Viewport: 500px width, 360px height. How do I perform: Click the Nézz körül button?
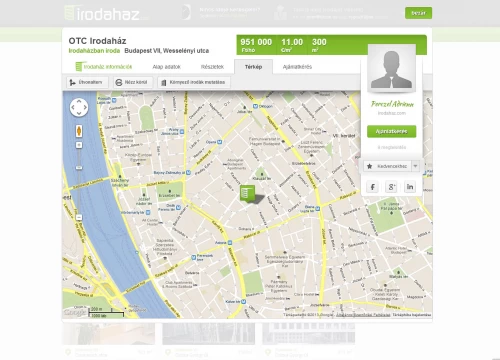pyautogui.click(x=133, y=82)
